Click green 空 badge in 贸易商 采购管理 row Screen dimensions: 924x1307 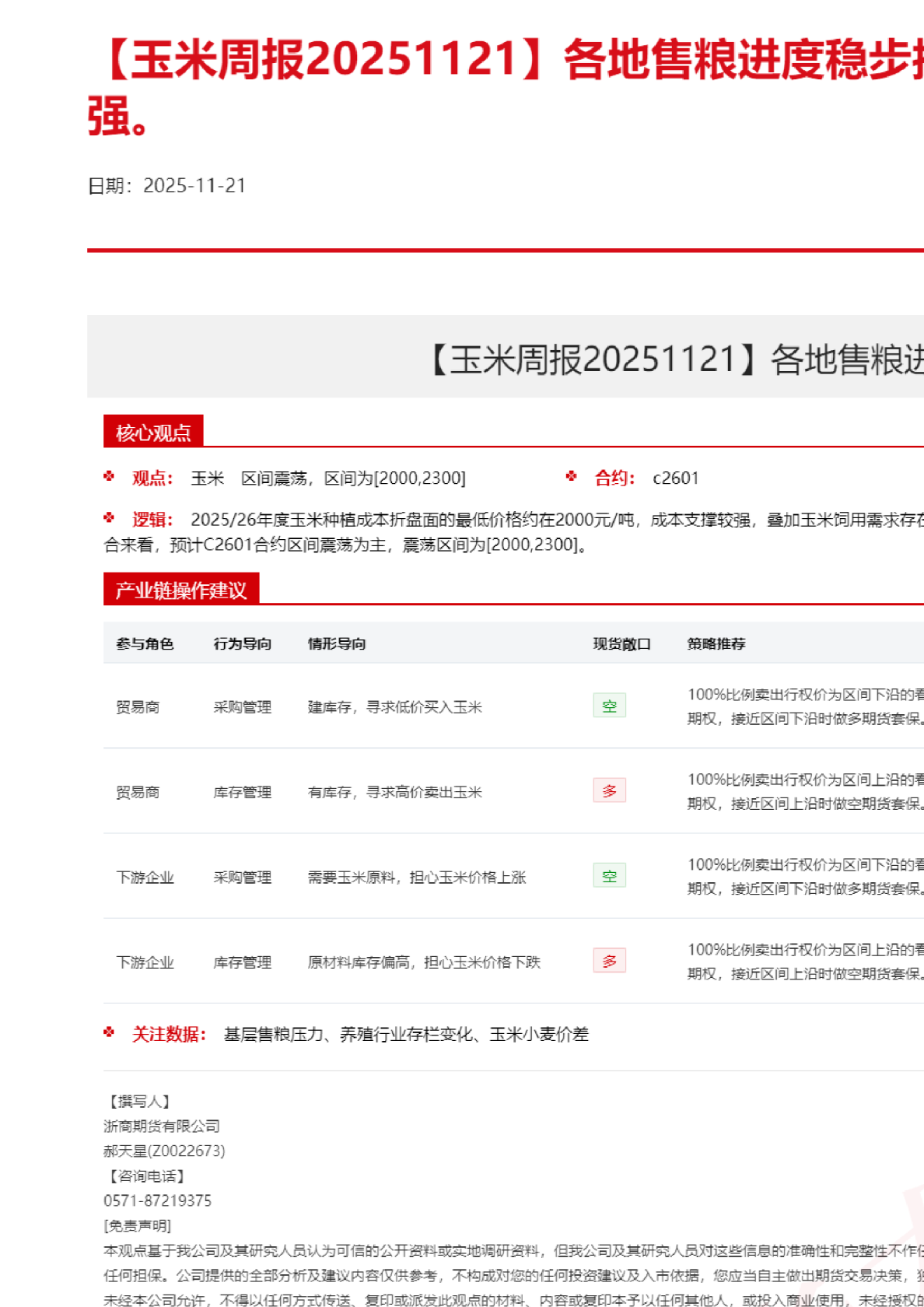tap(609, 706)
